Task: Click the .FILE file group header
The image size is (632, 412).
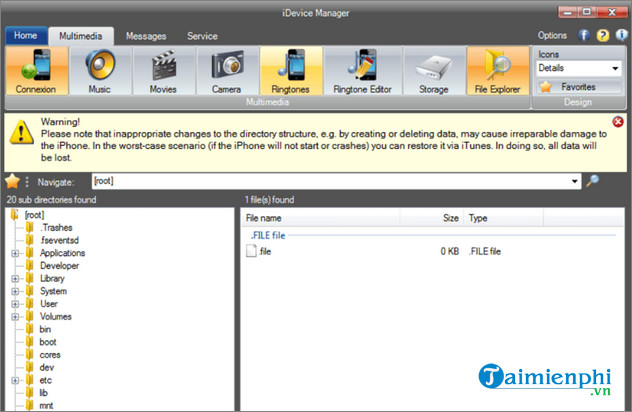Action: pyautogui.click(x=268, y=235)
